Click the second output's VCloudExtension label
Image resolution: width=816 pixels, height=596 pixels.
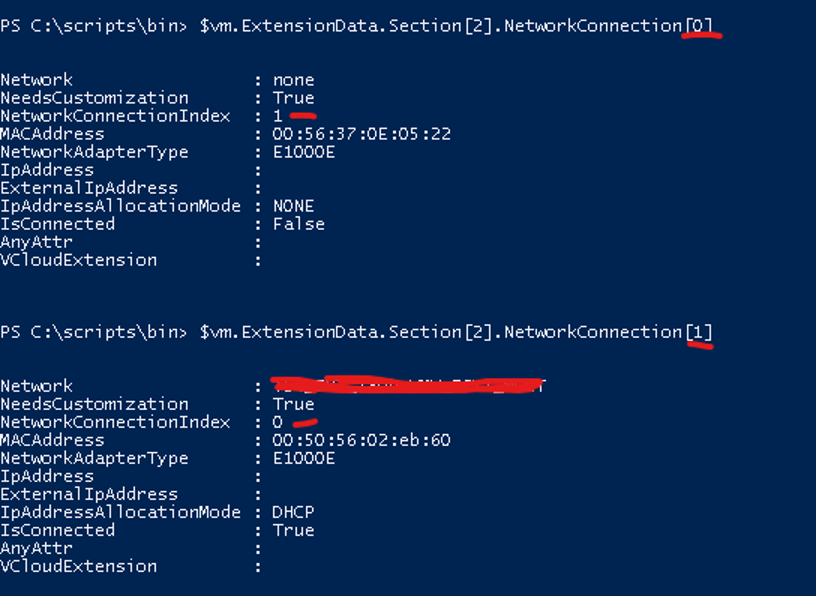click(78, 566)
